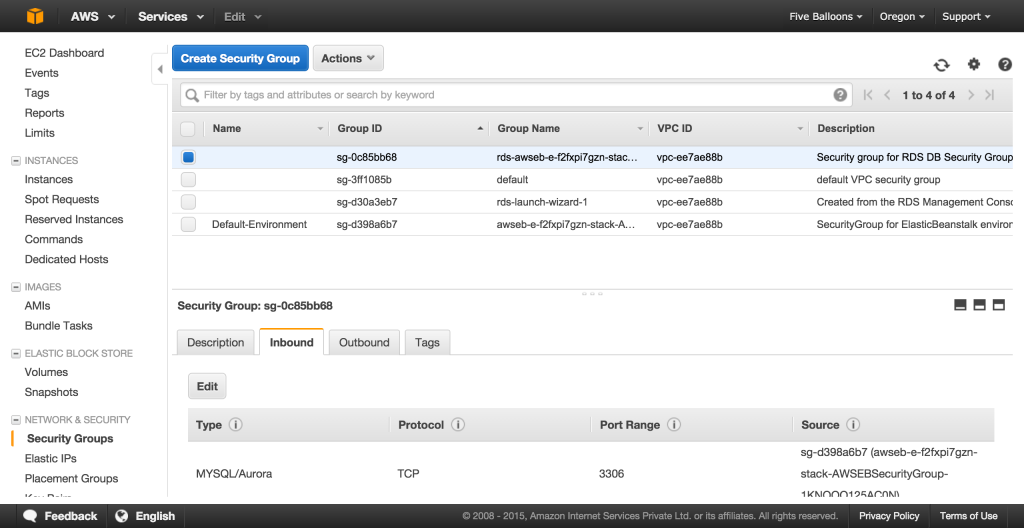
Task: Uncheck the sg-0c85bb68 row checkbox
Action: pyautogui.click(x=188, y=157)
